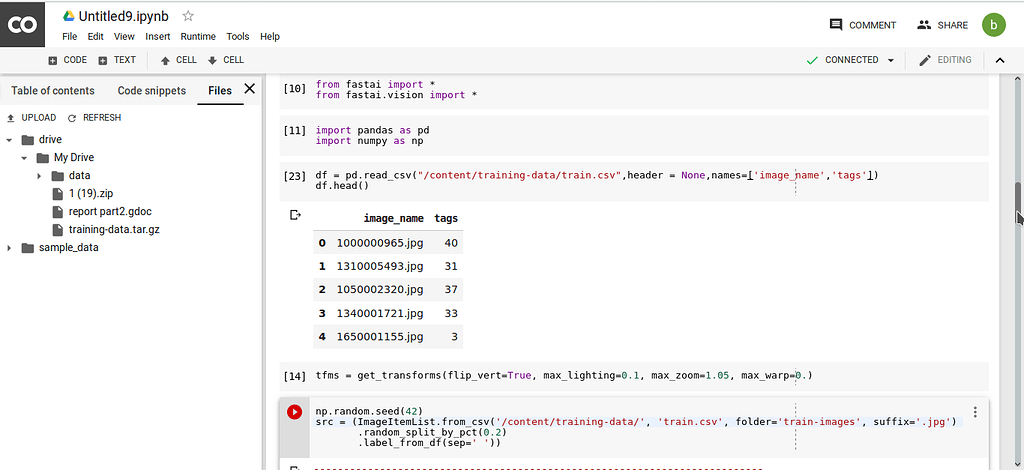Open the cell's three-dot options menu
This screenshot has height=470, width=1024.
(x=975, y=412)
